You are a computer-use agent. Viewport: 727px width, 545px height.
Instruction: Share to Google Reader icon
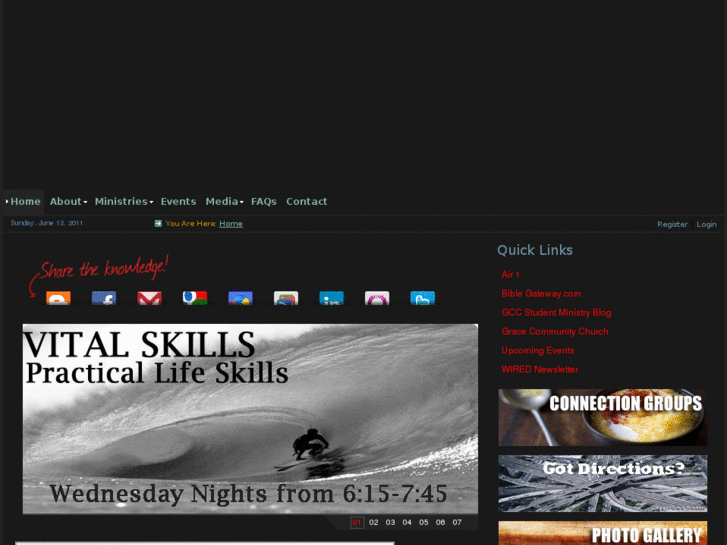pos(286,298)
